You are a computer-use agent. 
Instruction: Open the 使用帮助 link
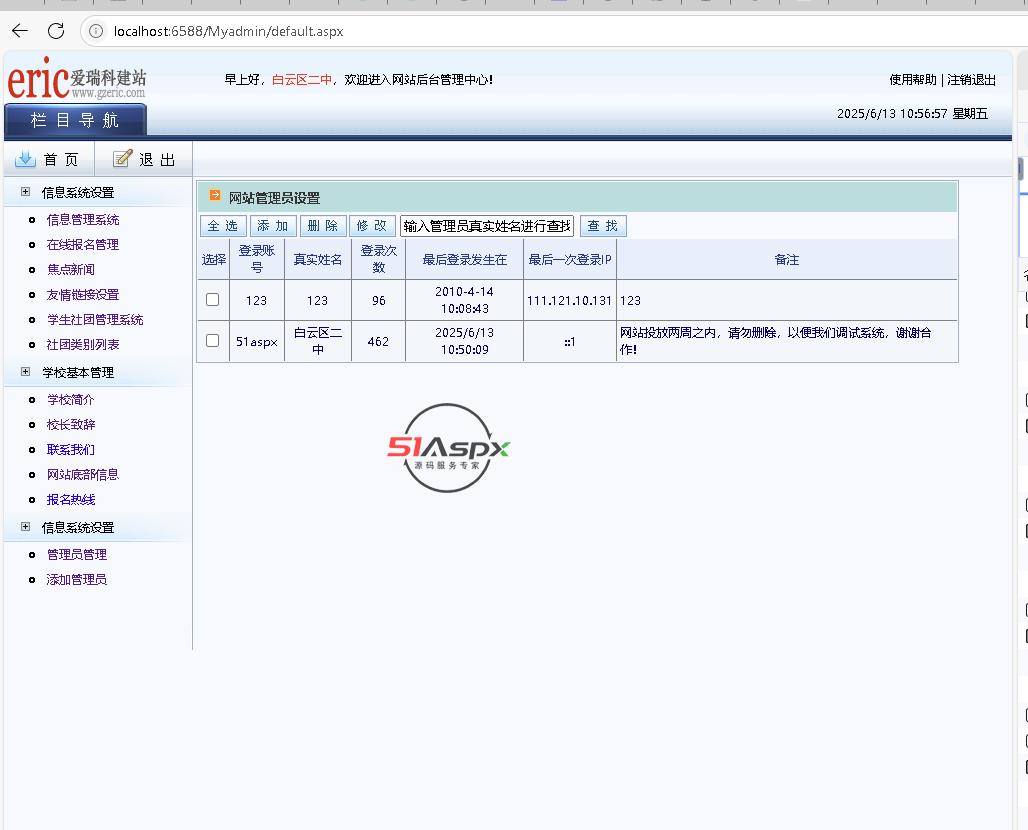pyautogui.click(x=912, y=80)
